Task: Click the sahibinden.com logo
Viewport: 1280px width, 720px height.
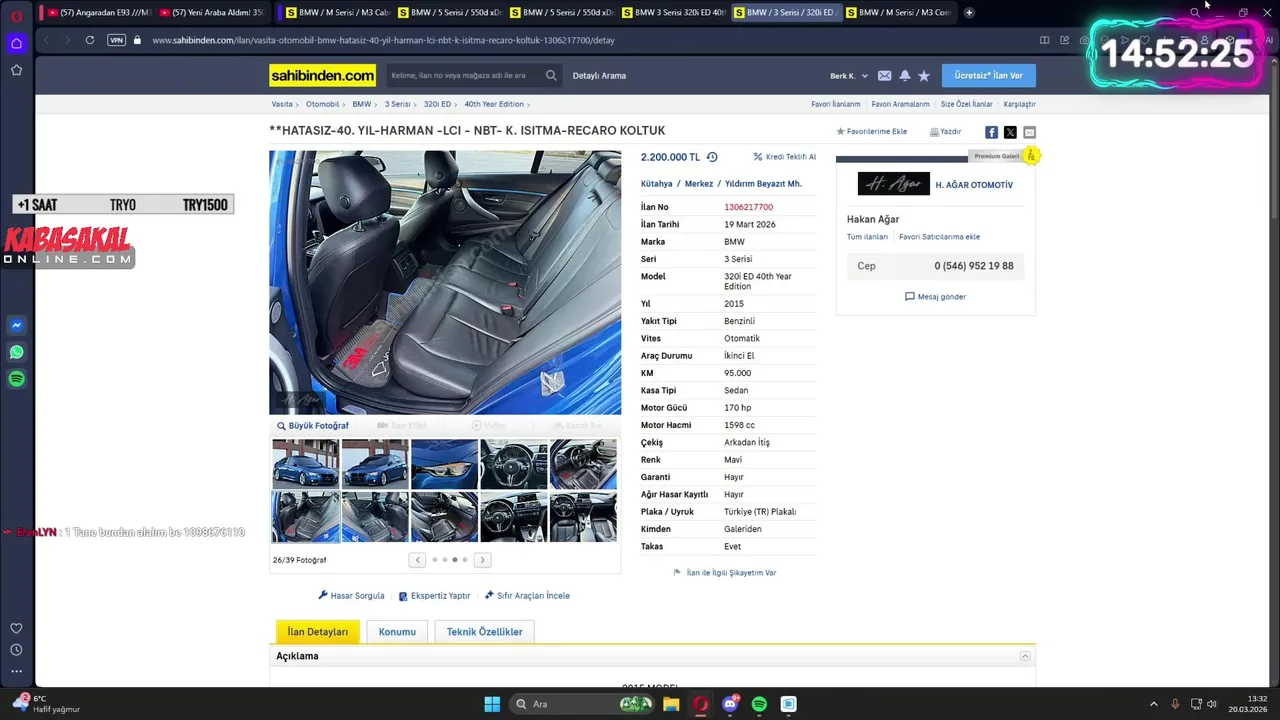Action: [322, 76]
